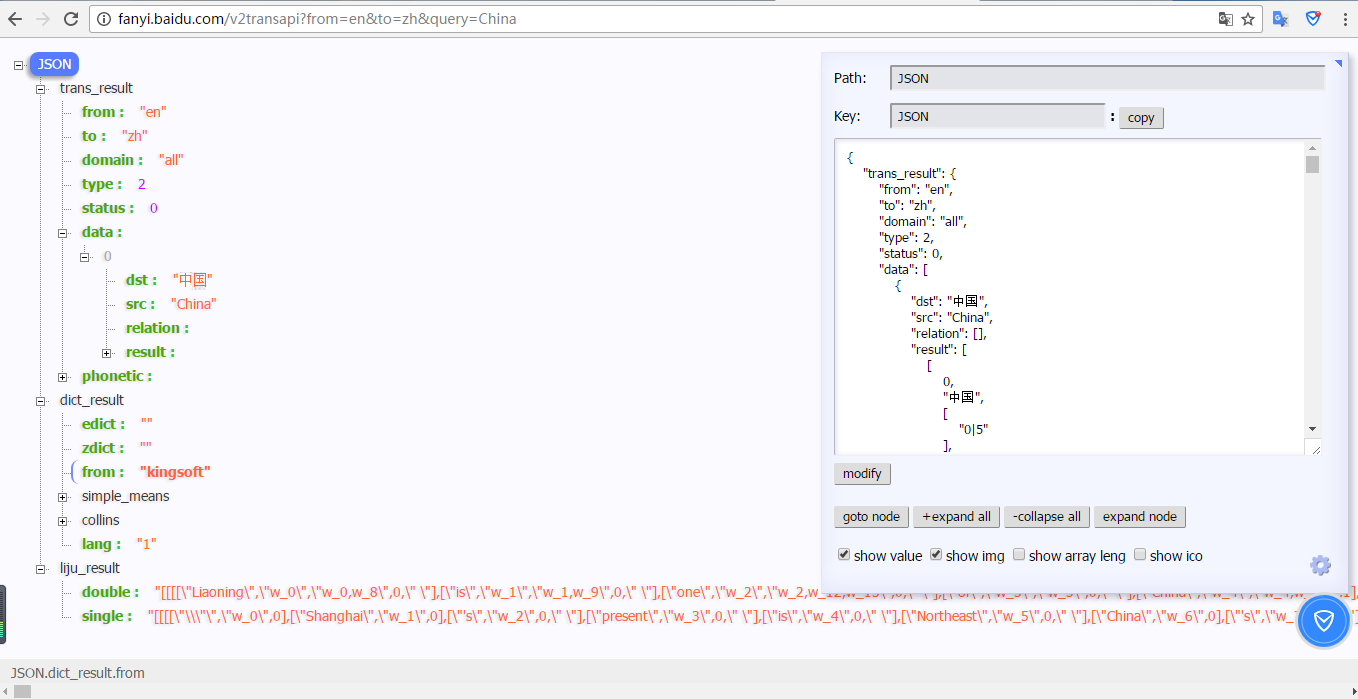This screenshot has width=1358, height=699.
Task: Bookmark this page with the star
Action: (x=1248, y=18)
